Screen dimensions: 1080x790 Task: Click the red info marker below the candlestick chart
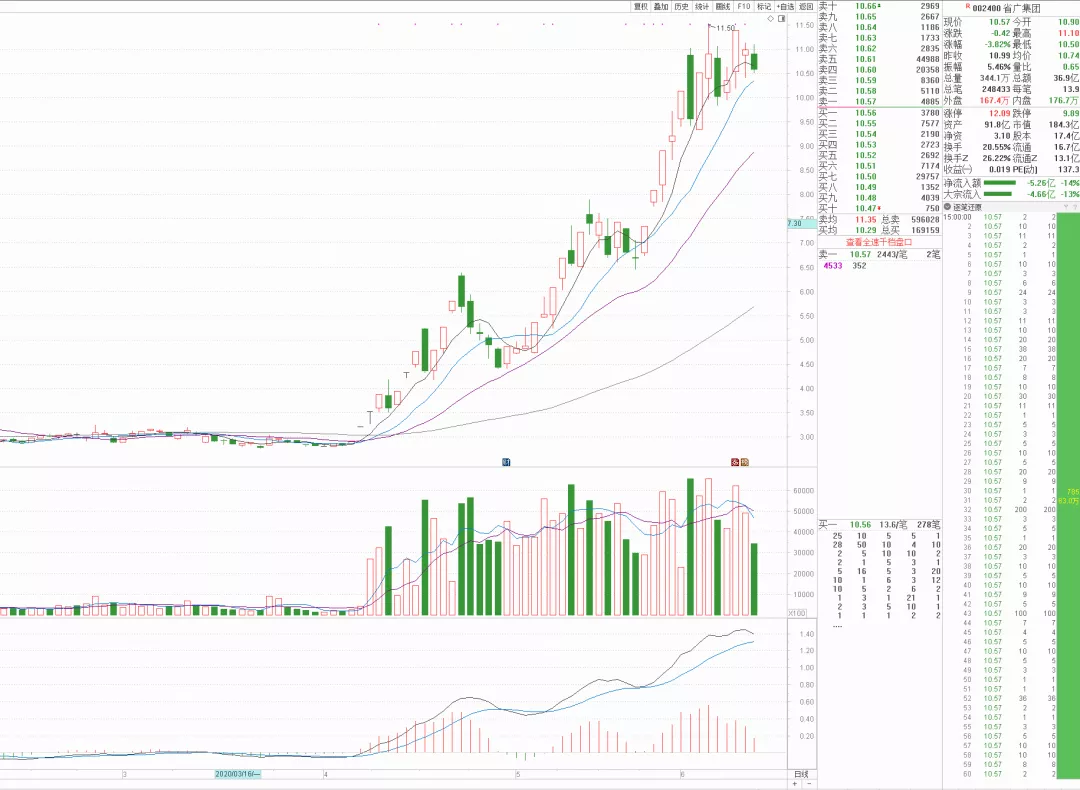[x=735, y=462]
